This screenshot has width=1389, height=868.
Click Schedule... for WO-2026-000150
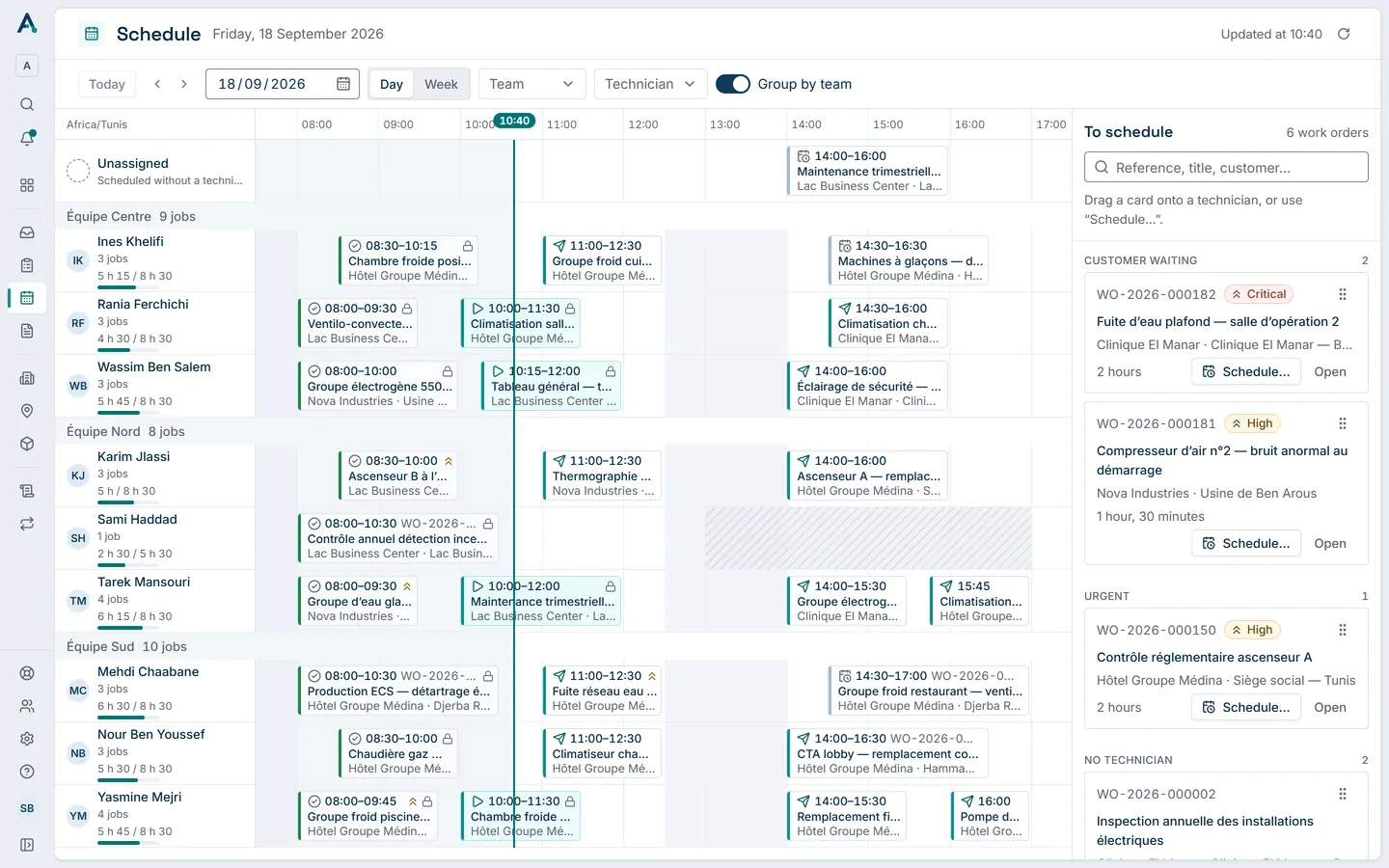pos(1246,707)
